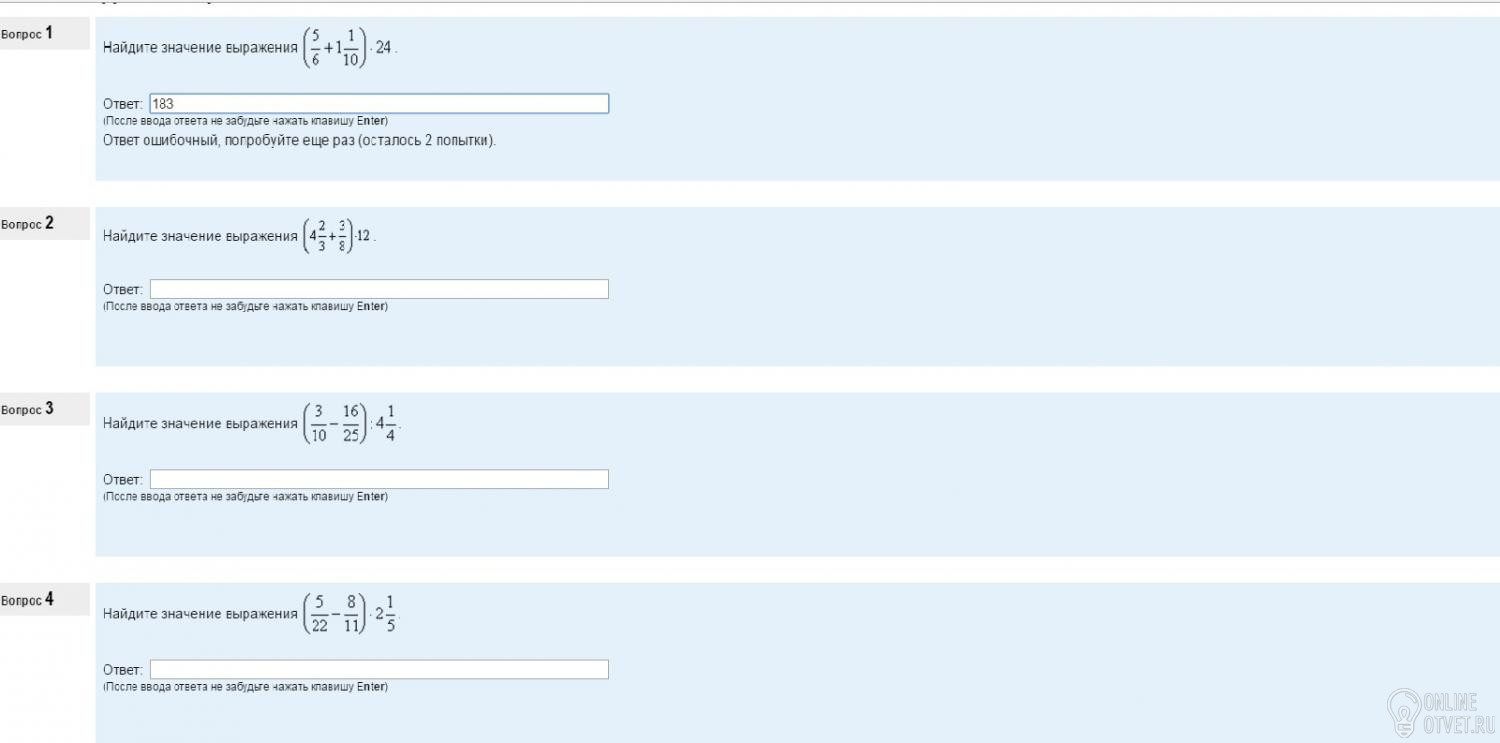Click the question 2 expression multiplied by 12
The width and height of the screenshot is (1500, 743).
point(338,236)
